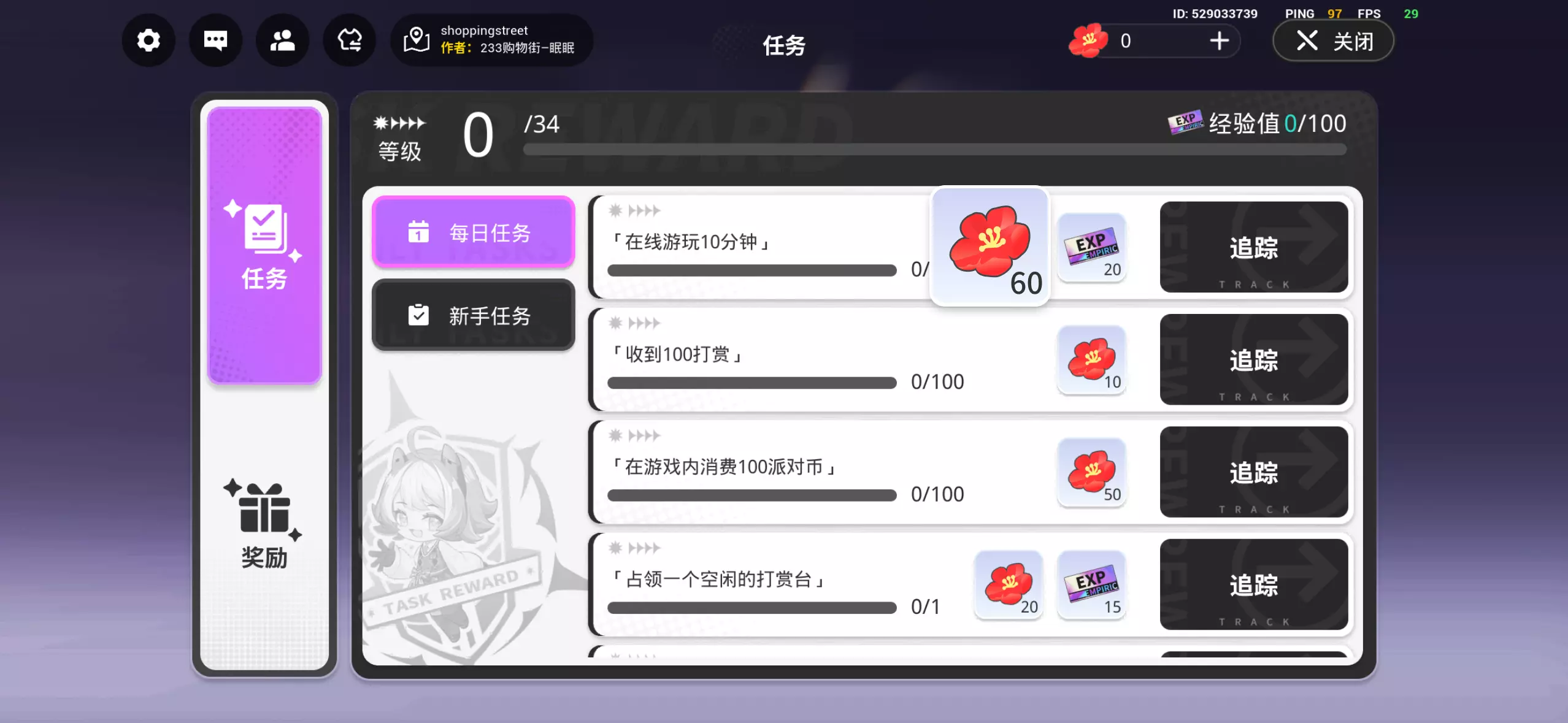Close the task panel with 关闭

tap(1333, 41)
